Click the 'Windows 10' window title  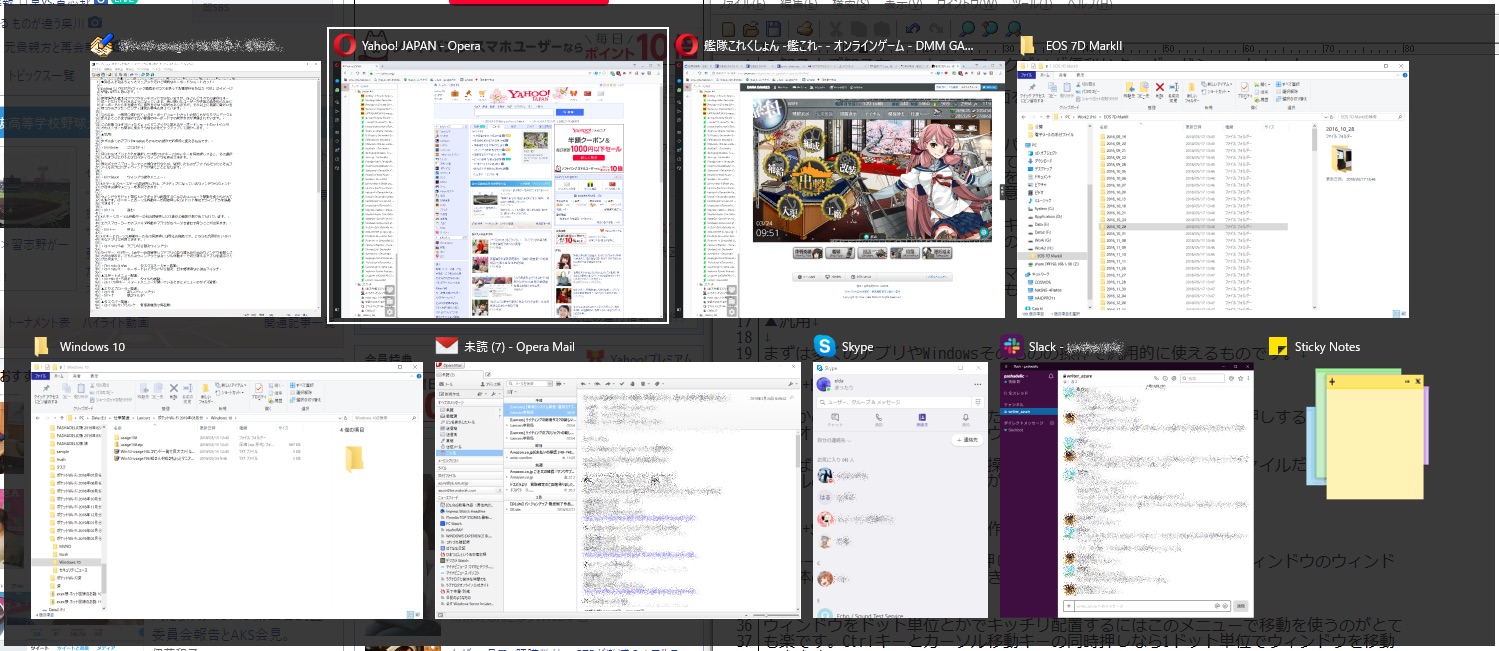point(92,347)
